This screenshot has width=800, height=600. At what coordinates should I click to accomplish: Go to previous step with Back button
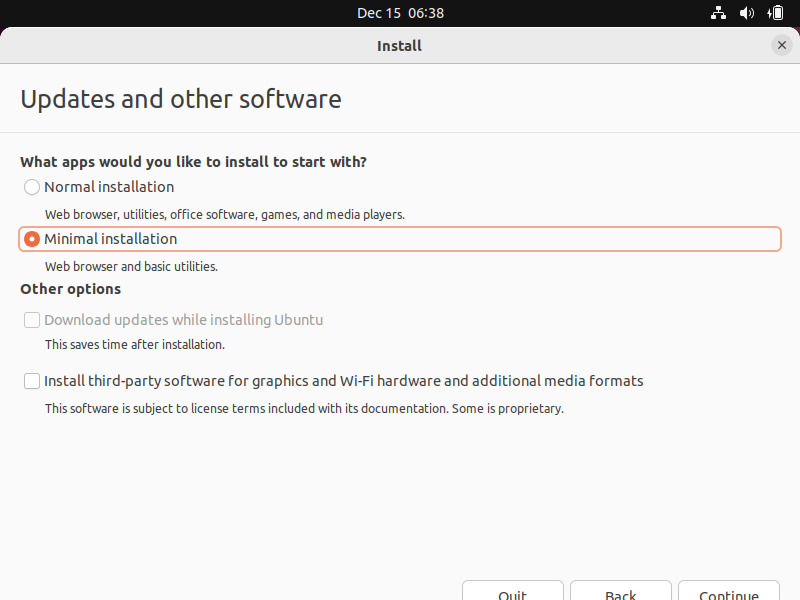tap(620, 591)
